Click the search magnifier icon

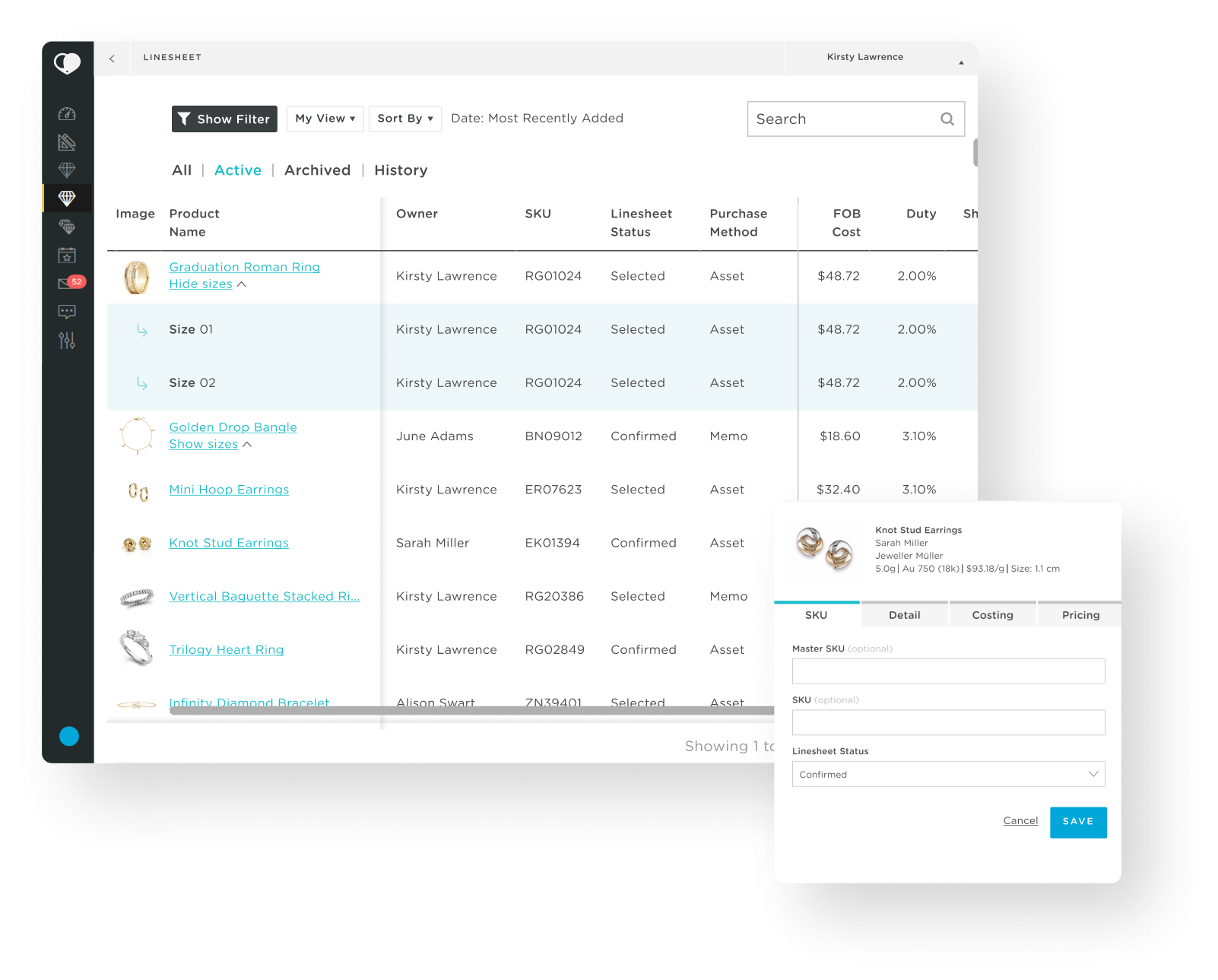click(x=947, y=119)
